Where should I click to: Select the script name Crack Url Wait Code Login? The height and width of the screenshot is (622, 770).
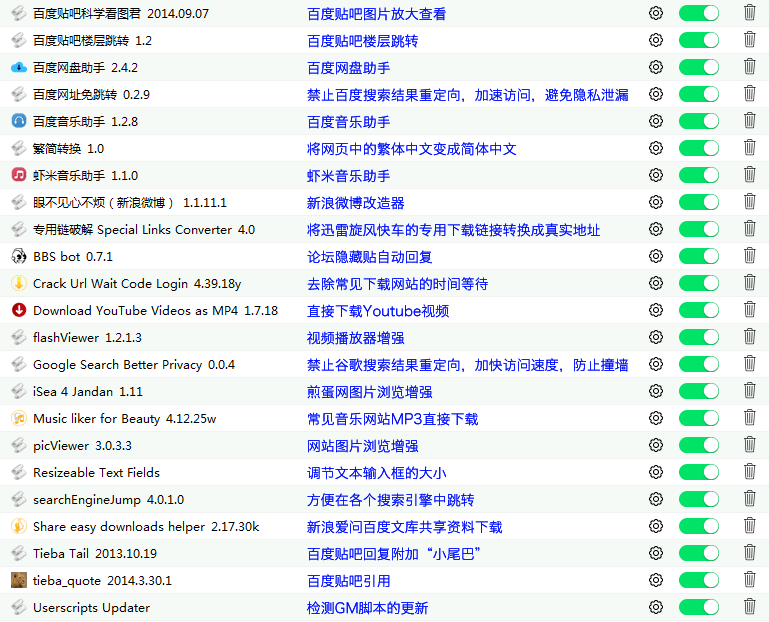[137, 284]
